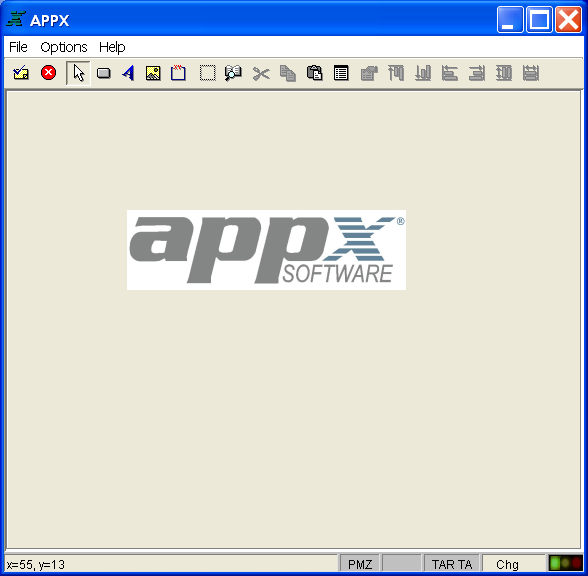Viewport: 588px width, 576px height.
Task: Click the align top edges icon
Action: point(396,73)
